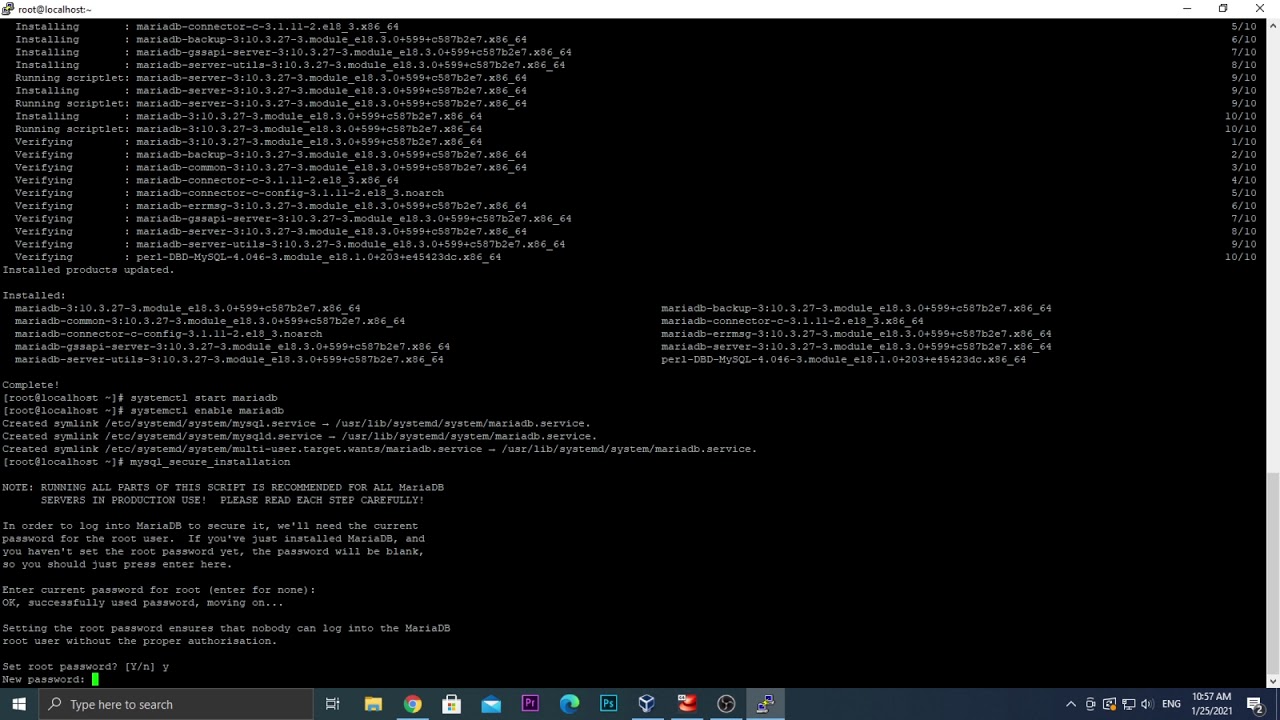Open Adobe Premiere Pro from the taskbar
Screen dimensions: 1280x720
click(x=530, y=704)
